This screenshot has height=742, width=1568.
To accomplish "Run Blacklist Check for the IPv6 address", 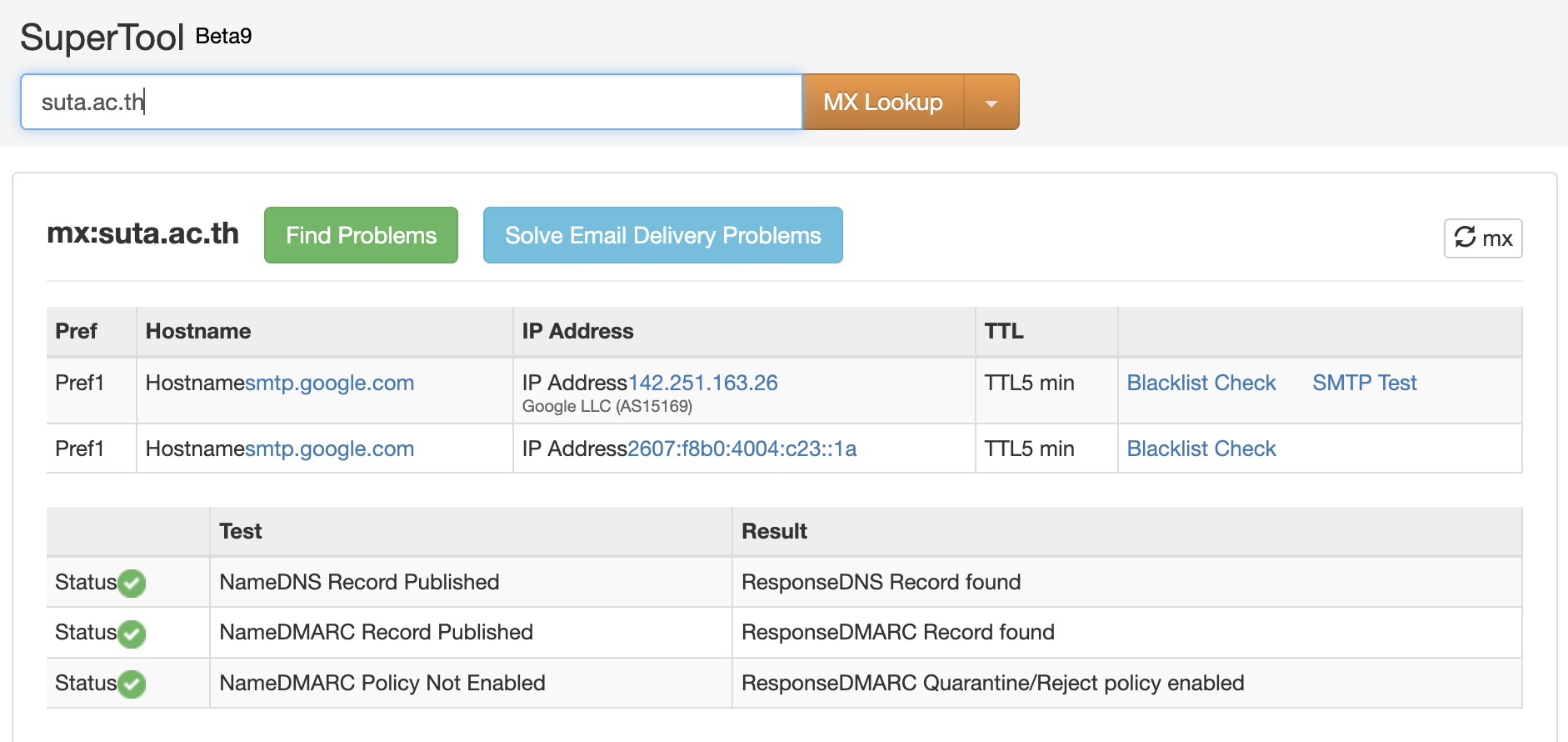I will [x=1201, y=449].
